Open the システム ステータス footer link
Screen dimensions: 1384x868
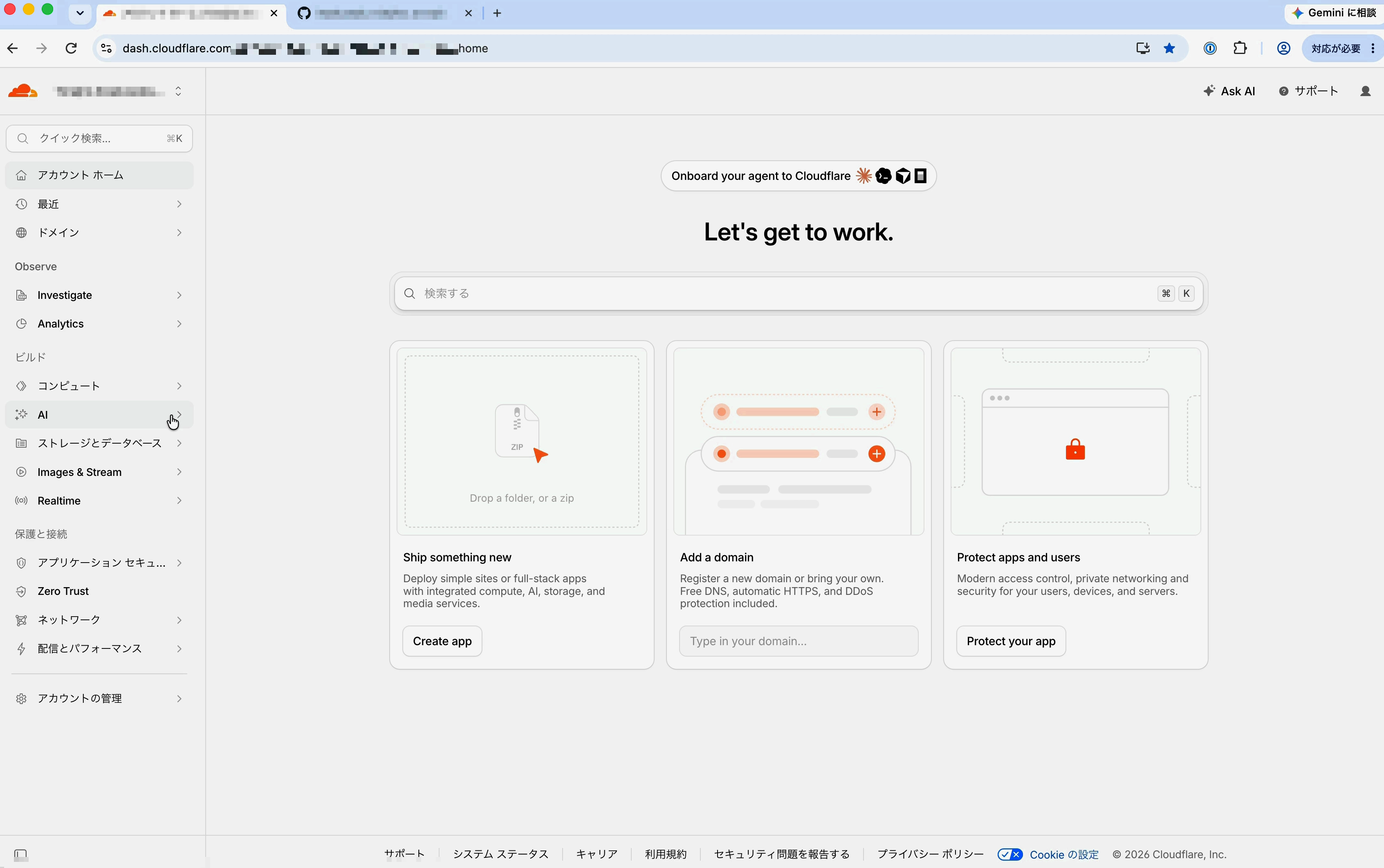tap(500, 854)
